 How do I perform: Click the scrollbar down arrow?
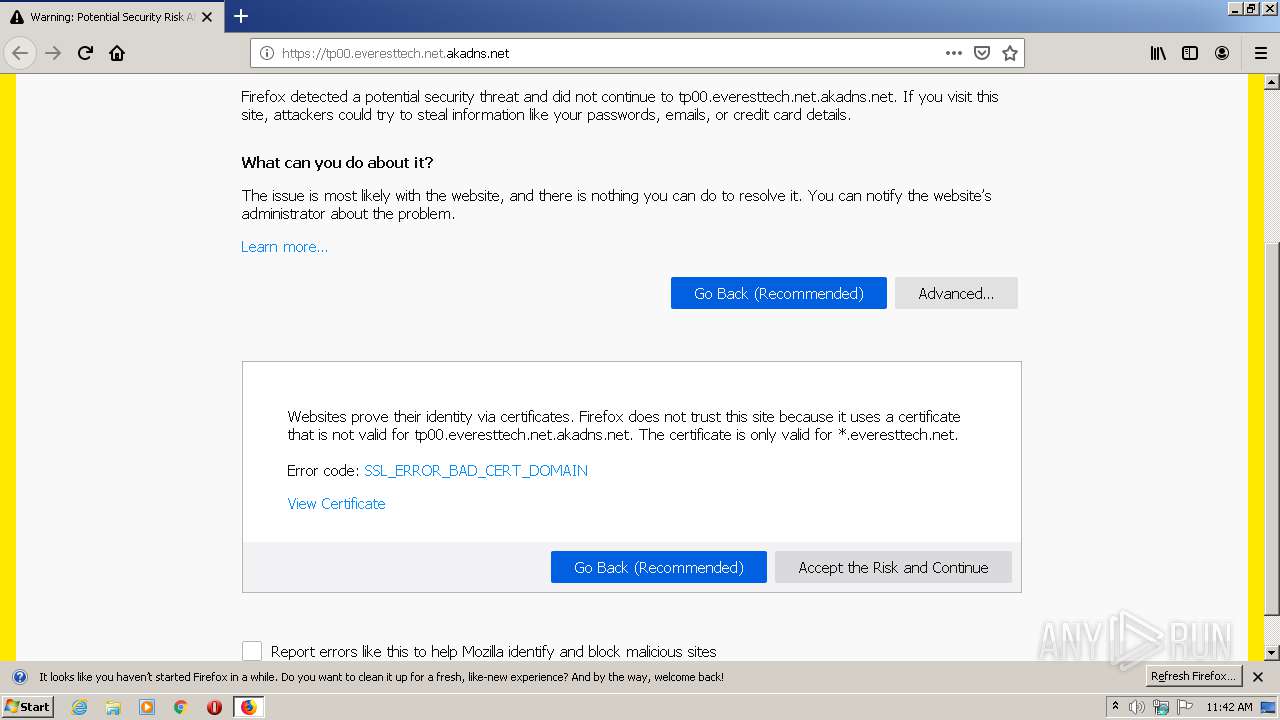[x=1272, y=653]
